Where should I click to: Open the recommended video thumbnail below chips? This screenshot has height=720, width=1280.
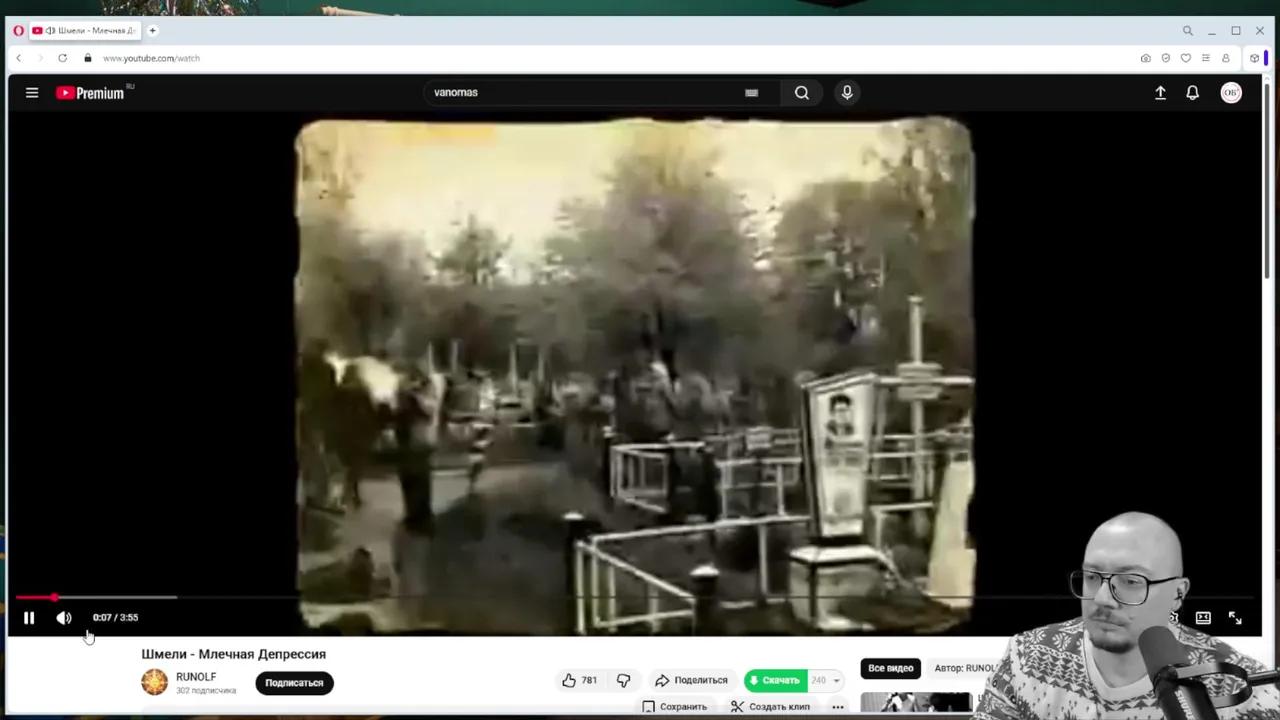coord(916,703)
